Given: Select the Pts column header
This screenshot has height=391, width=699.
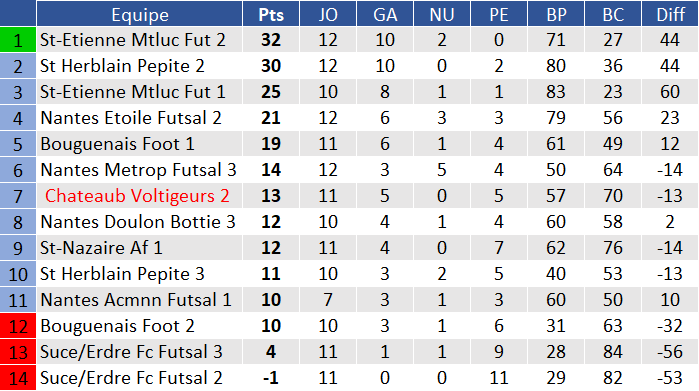Looking at the screenshot, I should click(271, 14).
